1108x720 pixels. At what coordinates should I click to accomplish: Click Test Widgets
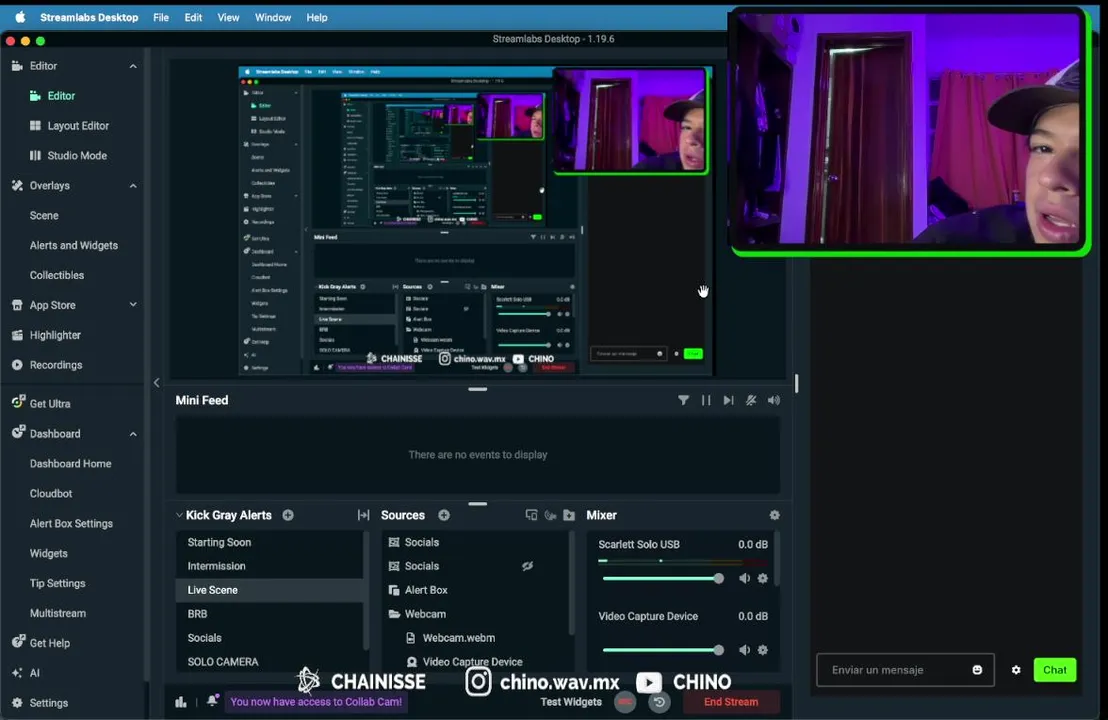[571, 702]
